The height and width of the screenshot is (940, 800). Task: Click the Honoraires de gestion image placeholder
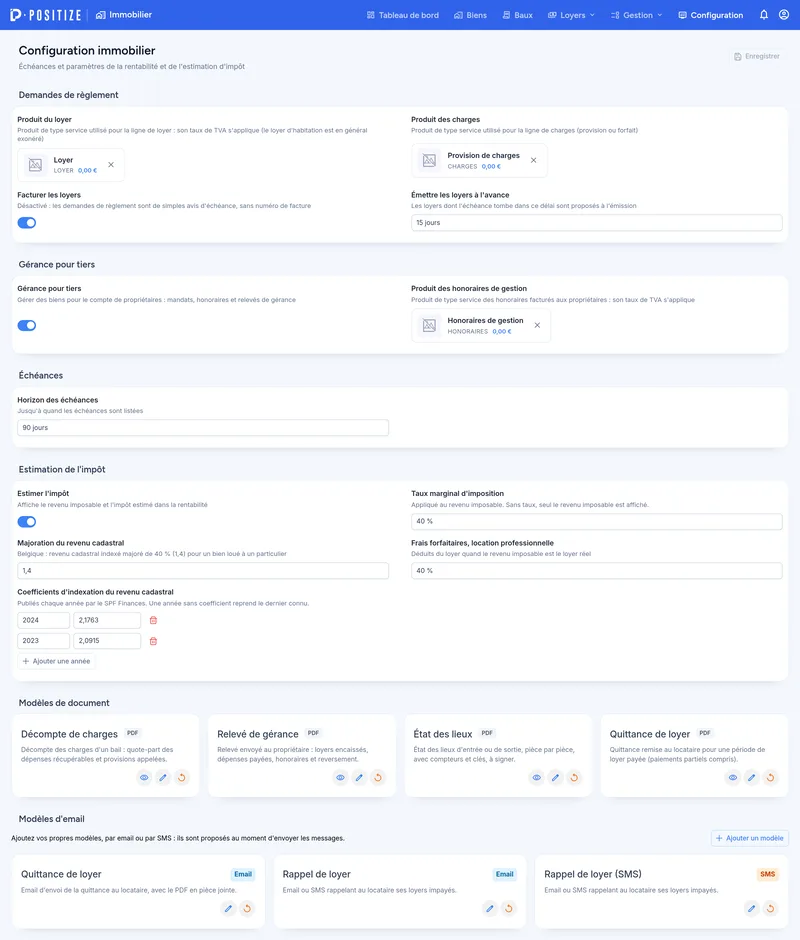[429, 326]
